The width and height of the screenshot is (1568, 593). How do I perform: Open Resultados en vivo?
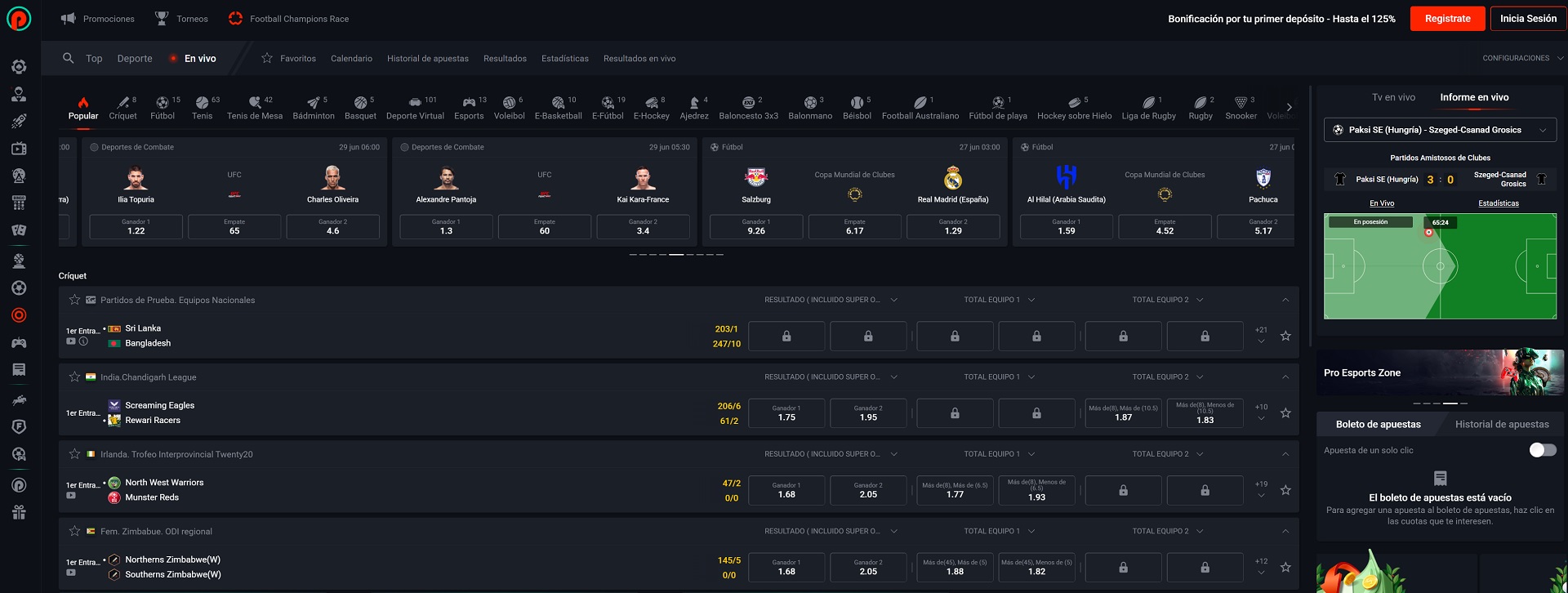(x=639, y=58)
